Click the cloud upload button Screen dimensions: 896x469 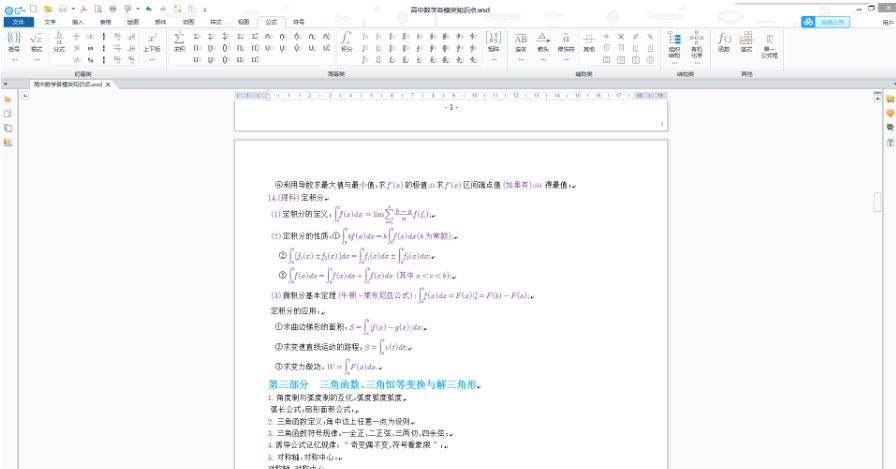click(x=826, y=21)
